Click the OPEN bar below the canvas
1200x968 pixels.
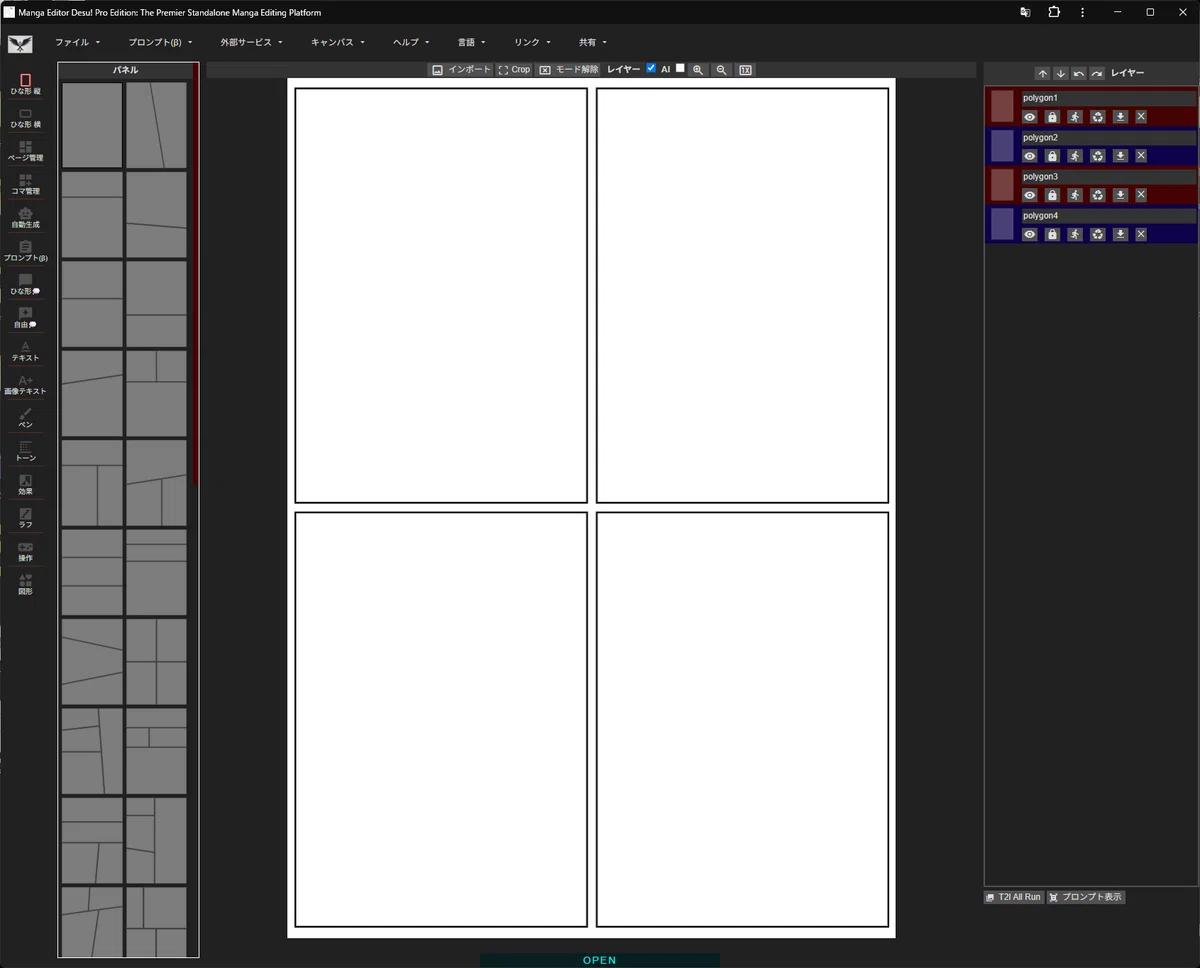599,960
